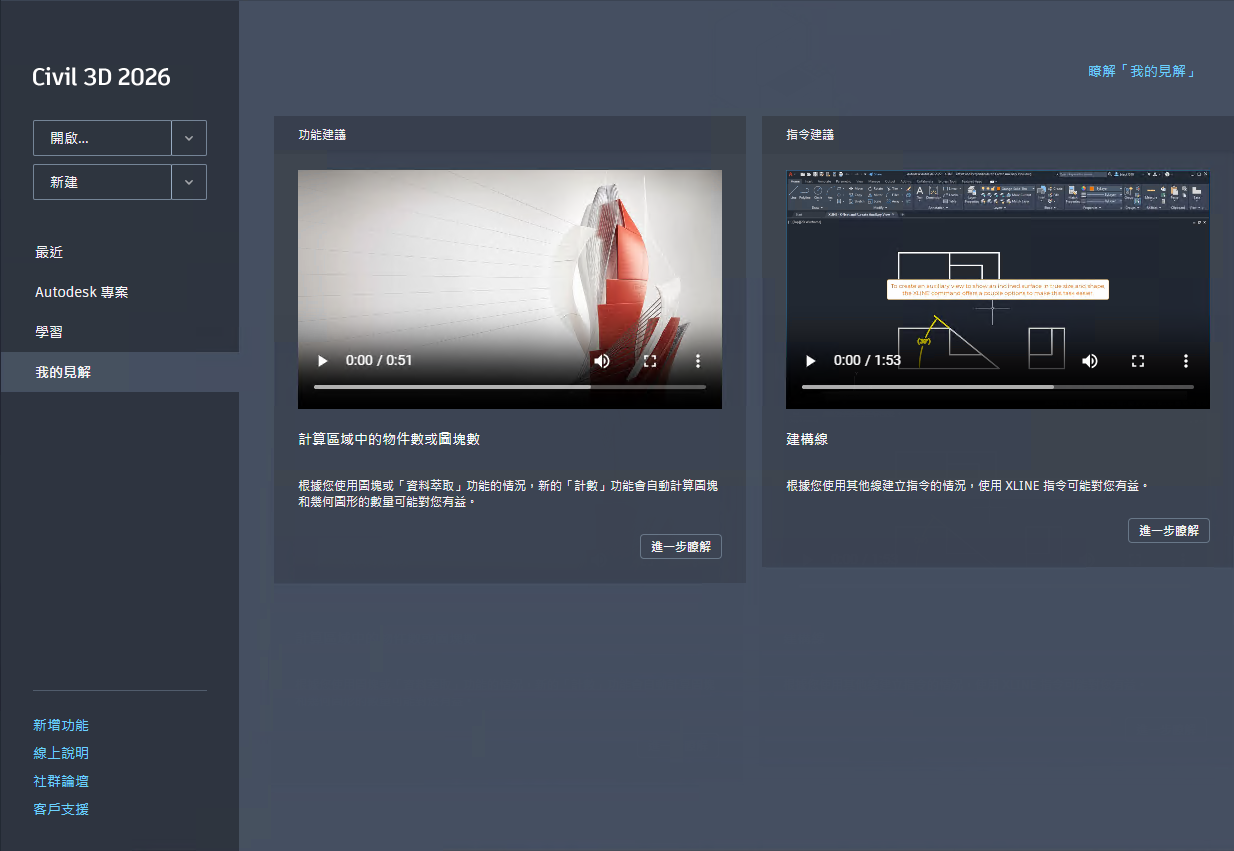The height and width of the screenshot is (851, 1234).
Task: Play the 指令建議 XLINE video
Action: pyautogui.click(x=810, y=360)
